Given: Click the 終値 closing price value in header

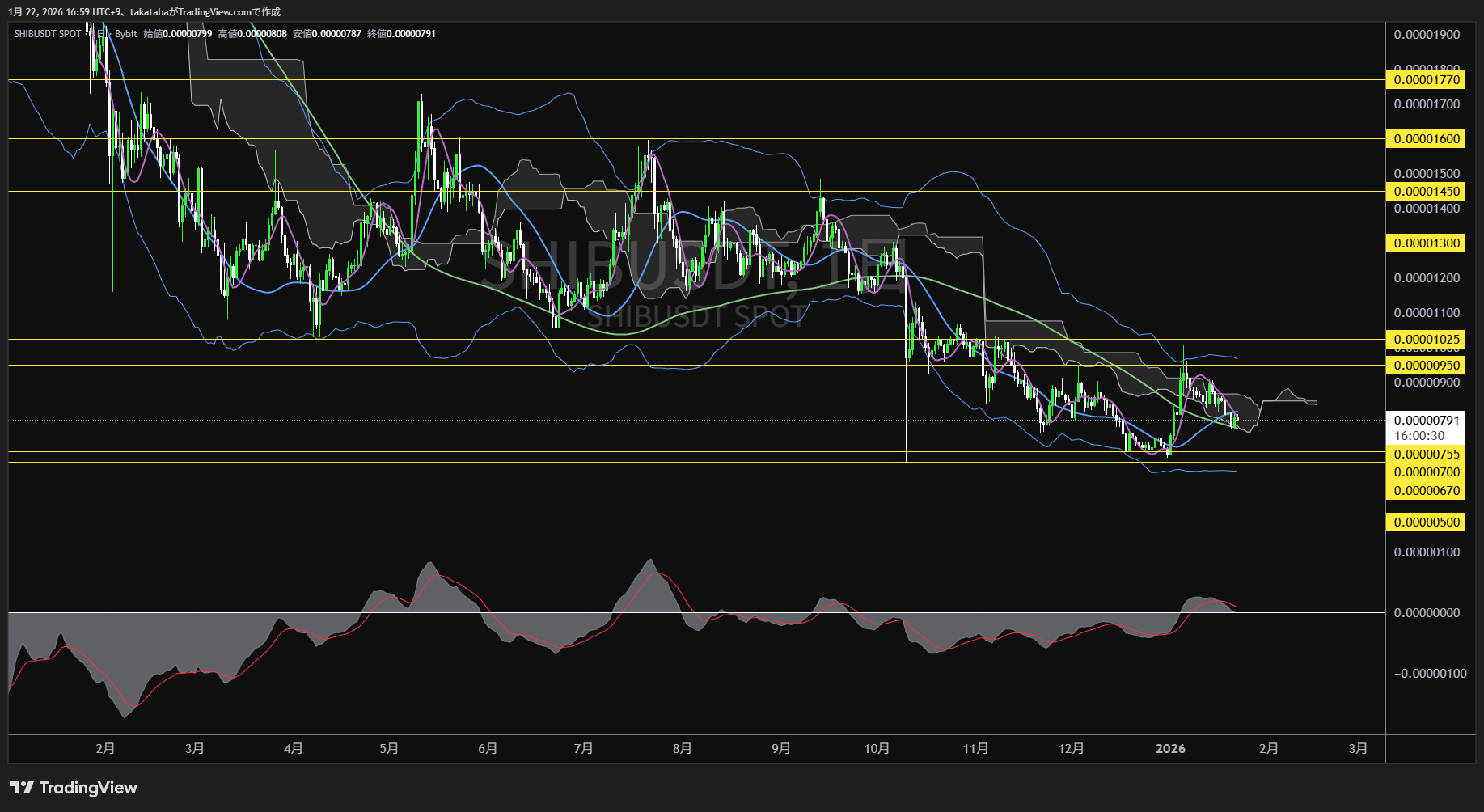Looking at the screenshot, I should [x=411, y=34].
